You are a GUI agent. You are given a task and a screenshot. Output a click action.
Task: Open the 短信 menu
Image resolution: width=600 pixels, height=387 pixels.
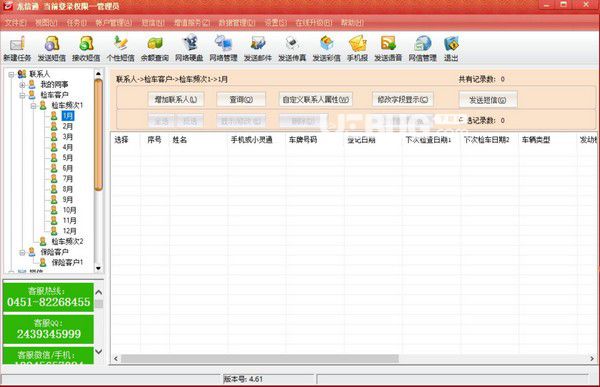coord(153,23)
